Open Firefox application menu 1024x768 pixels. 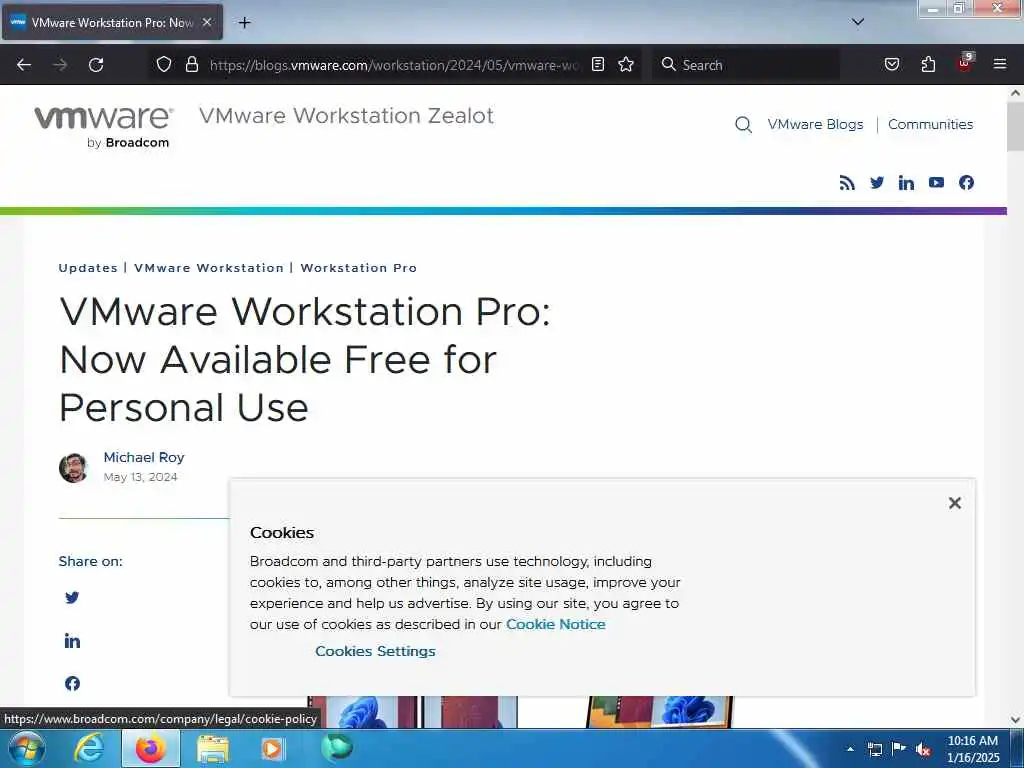click(1000, 64)
